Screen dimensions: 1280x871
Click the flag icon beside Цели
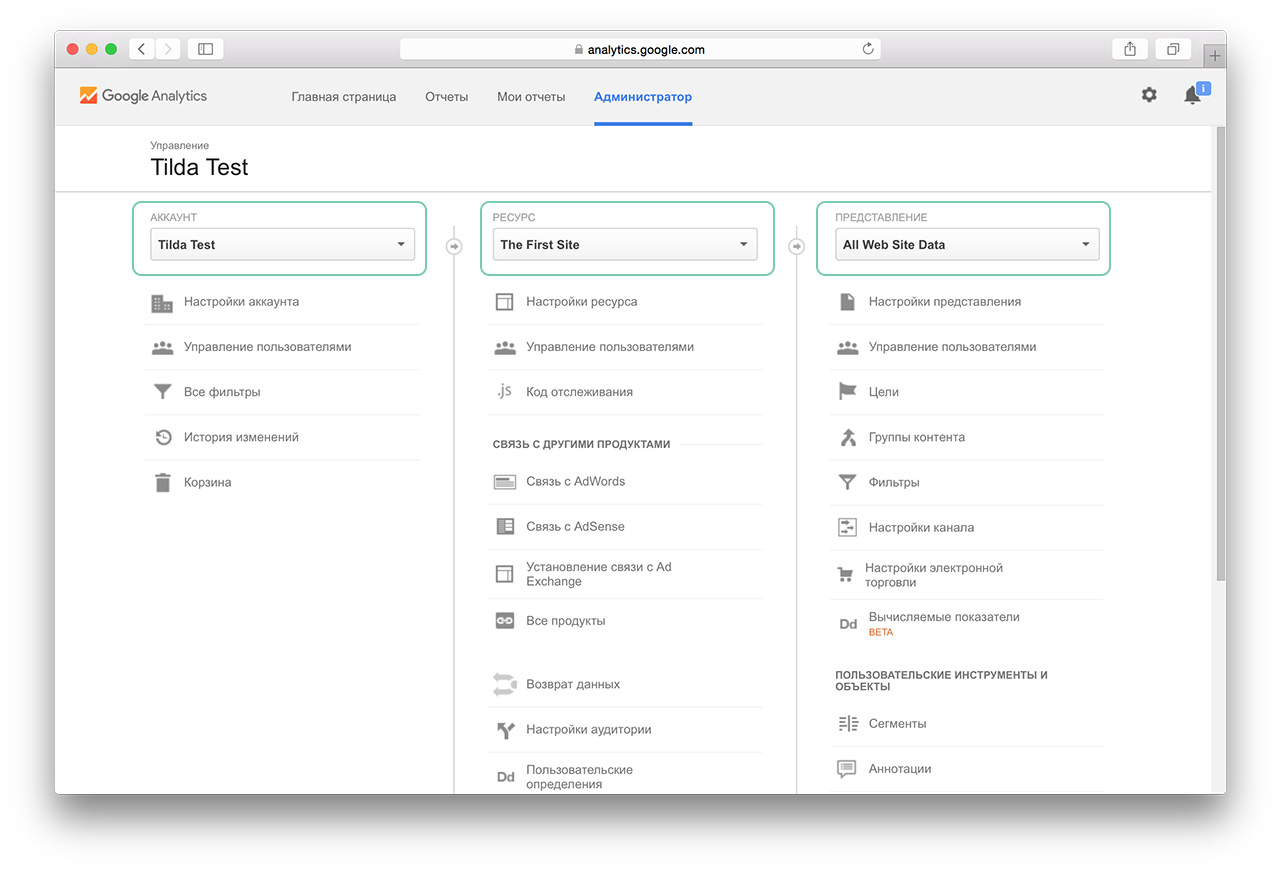pyautogui.click(x=848, y=392)
